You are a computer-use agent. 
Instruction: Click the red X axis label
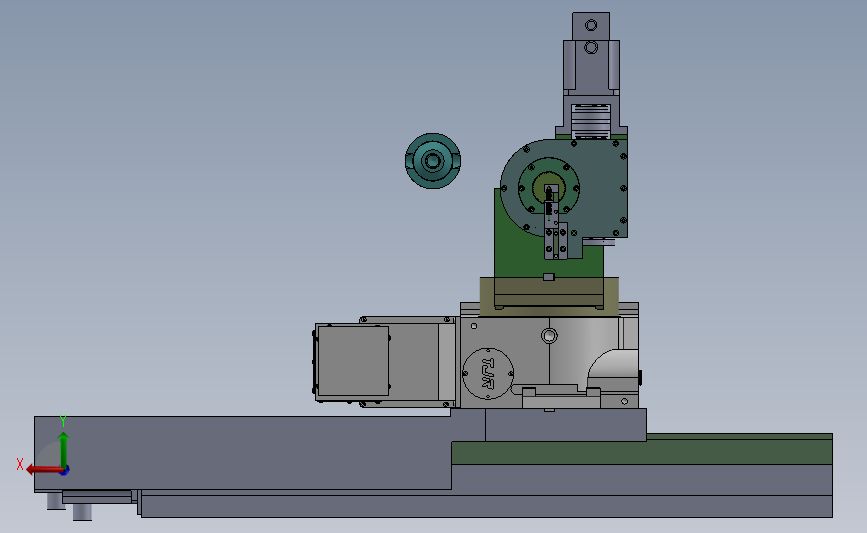pos(20,464)
